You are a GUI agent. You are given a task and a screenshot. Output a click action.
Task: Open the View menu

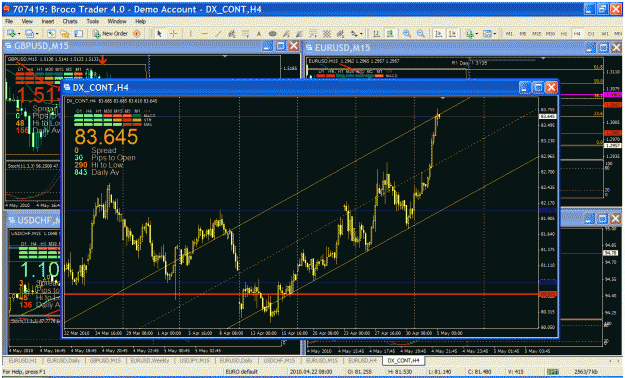27,21
